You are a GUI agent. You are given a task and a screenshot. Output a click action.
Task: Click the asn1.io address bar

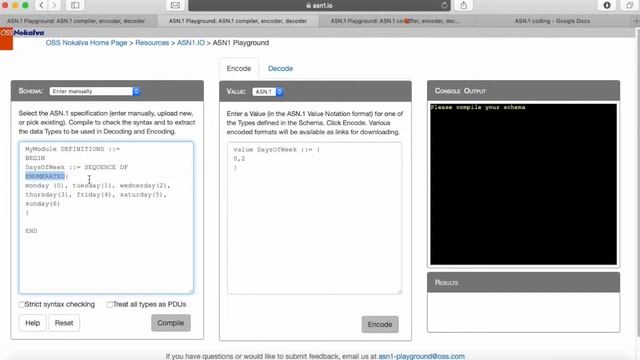(319, 5)
